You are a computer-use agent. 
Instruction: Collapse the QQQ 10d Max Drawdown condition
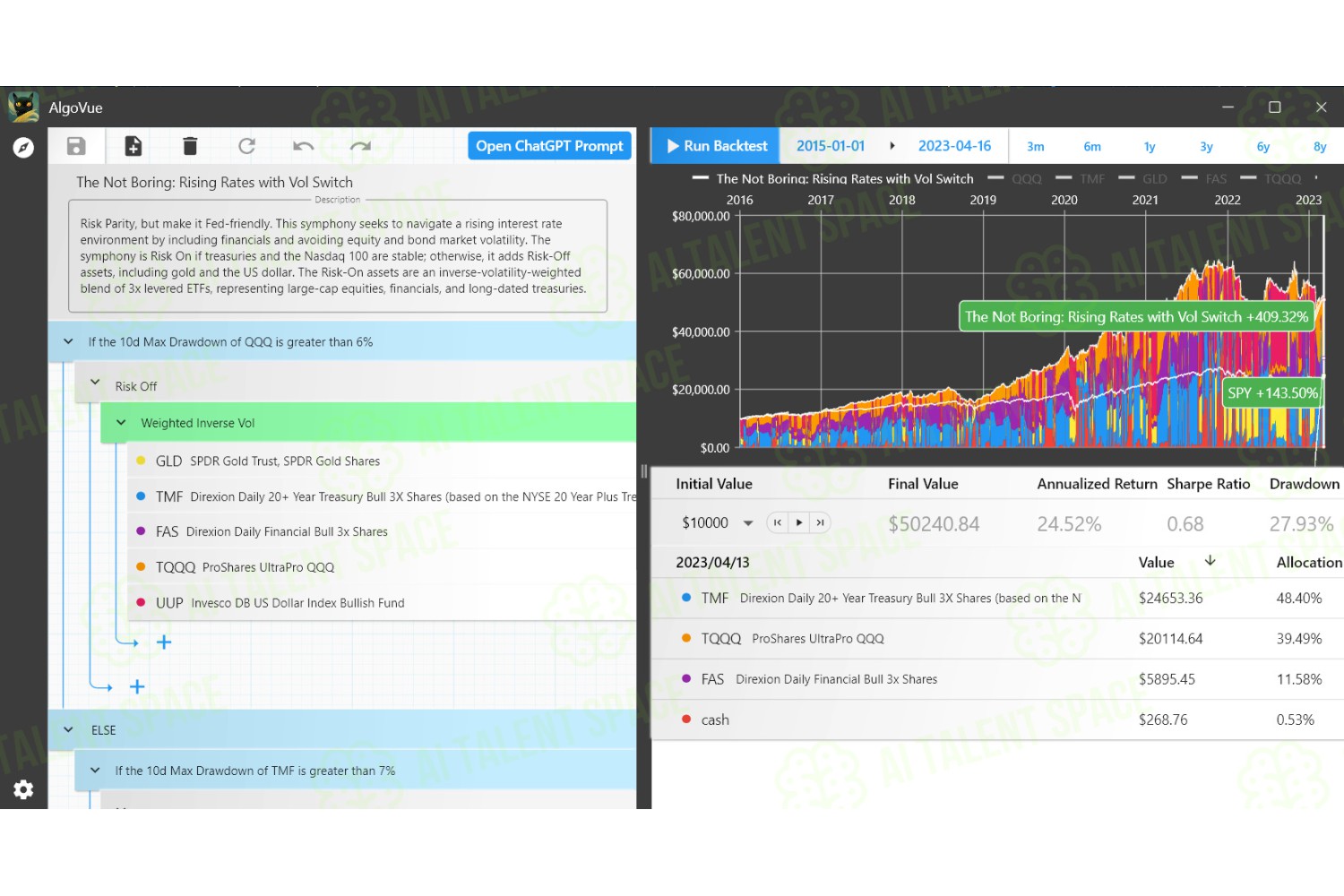tap(68, 341)
